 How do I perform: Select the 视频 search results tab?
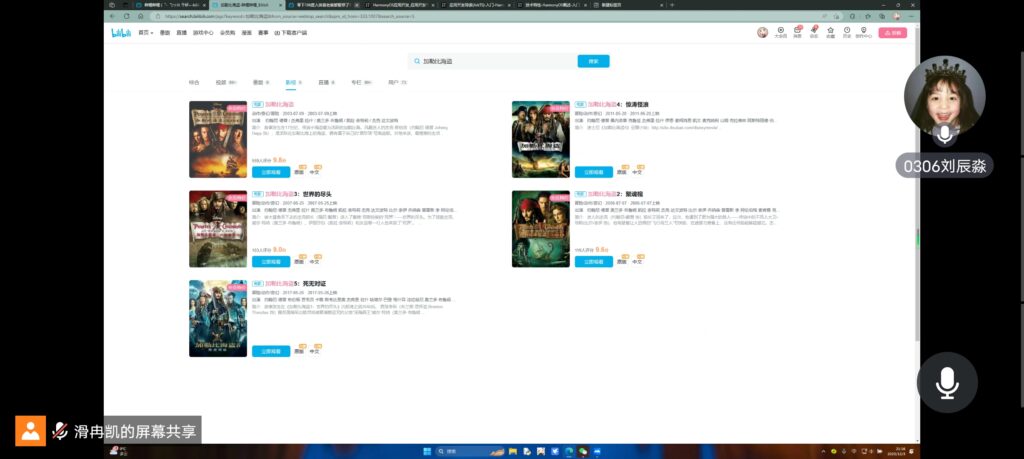226,83
